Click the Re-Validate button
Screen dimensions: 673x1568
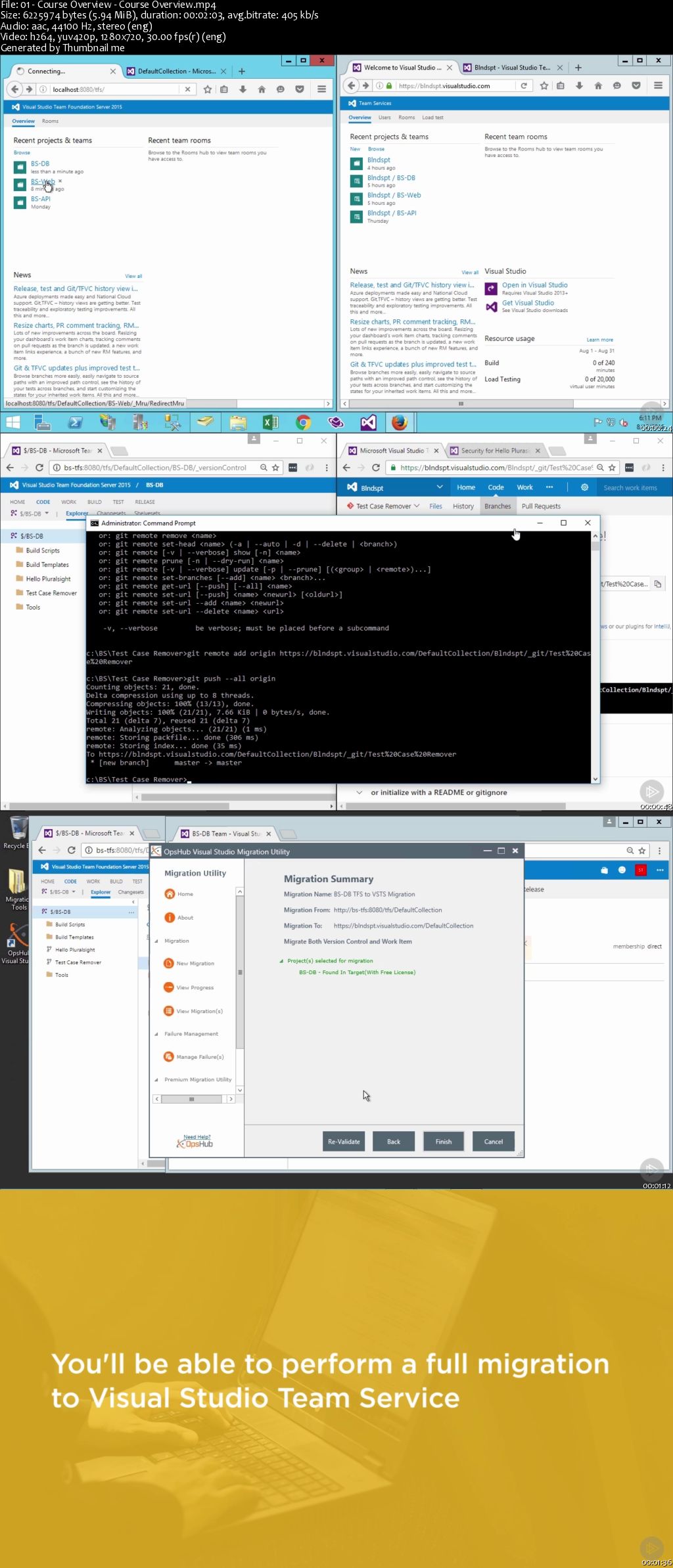pos(344,1141)
